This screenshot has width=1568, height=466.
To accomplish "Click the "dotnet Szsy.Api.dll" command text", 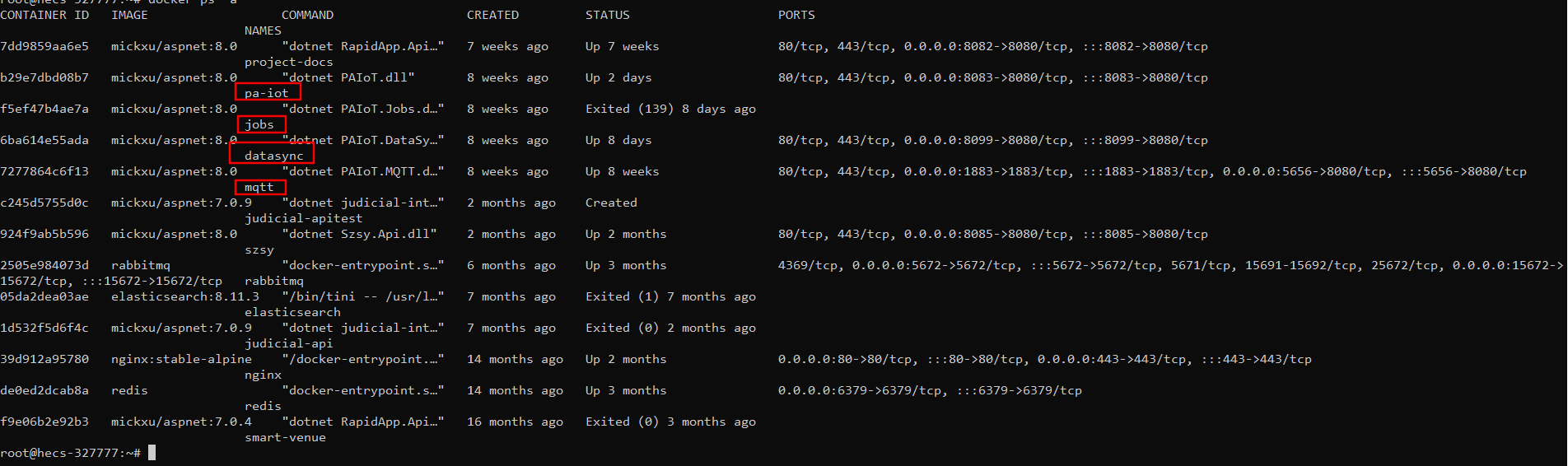I will [x=359, y=234].
